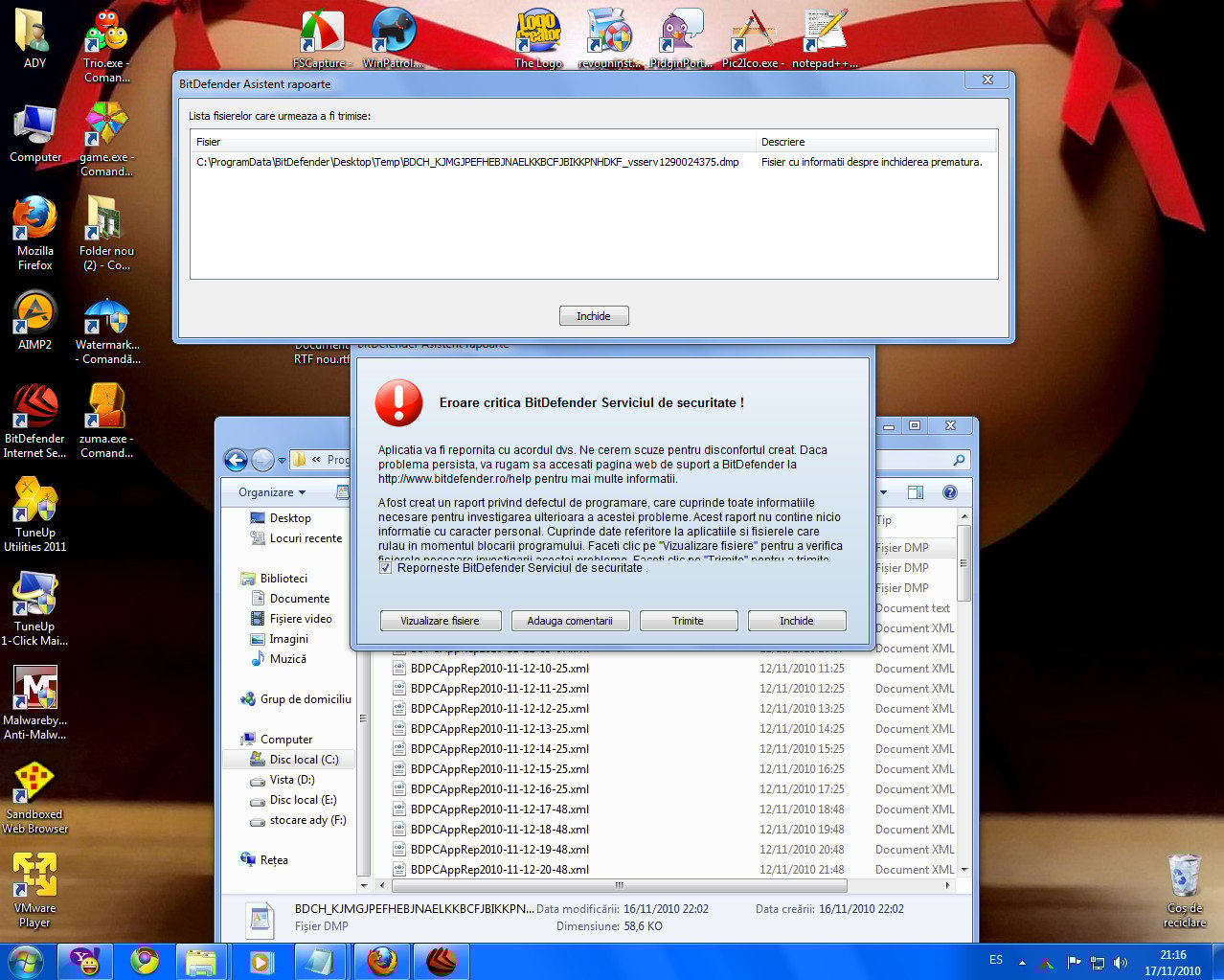The height and width of the screenshot is (980, 1224).
Task: Launch The Logo Creator desktop icon
Action: (x=538, y=39)
